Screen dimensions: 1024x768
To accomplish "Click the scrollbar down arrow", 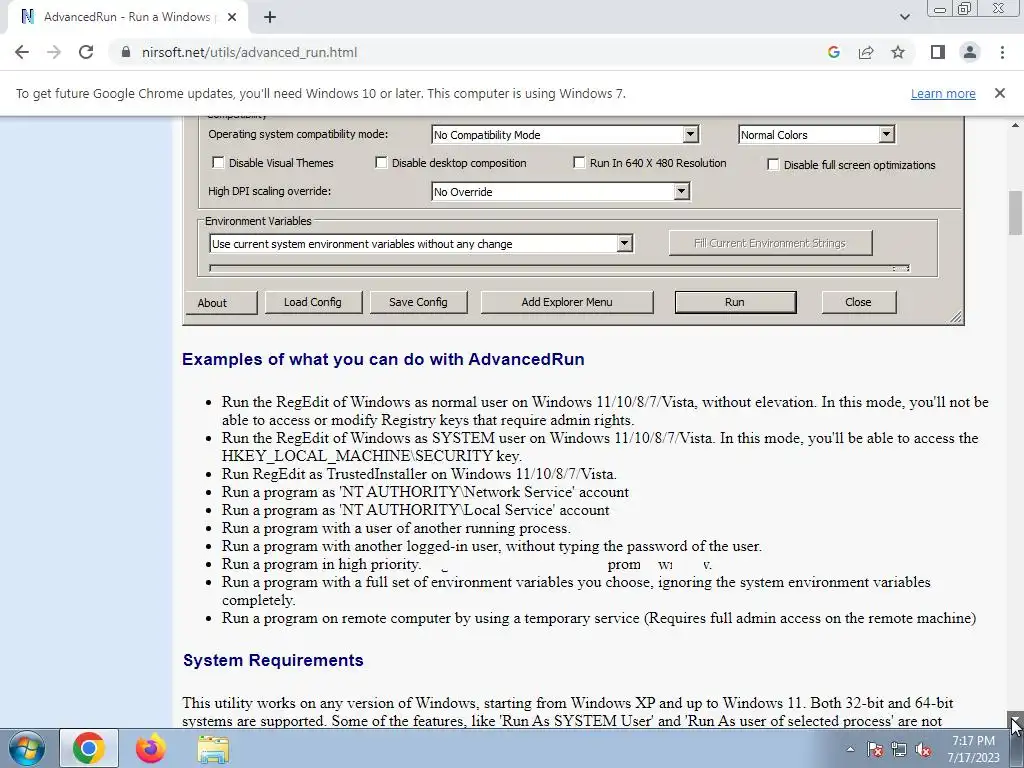I will (1015, 720).
